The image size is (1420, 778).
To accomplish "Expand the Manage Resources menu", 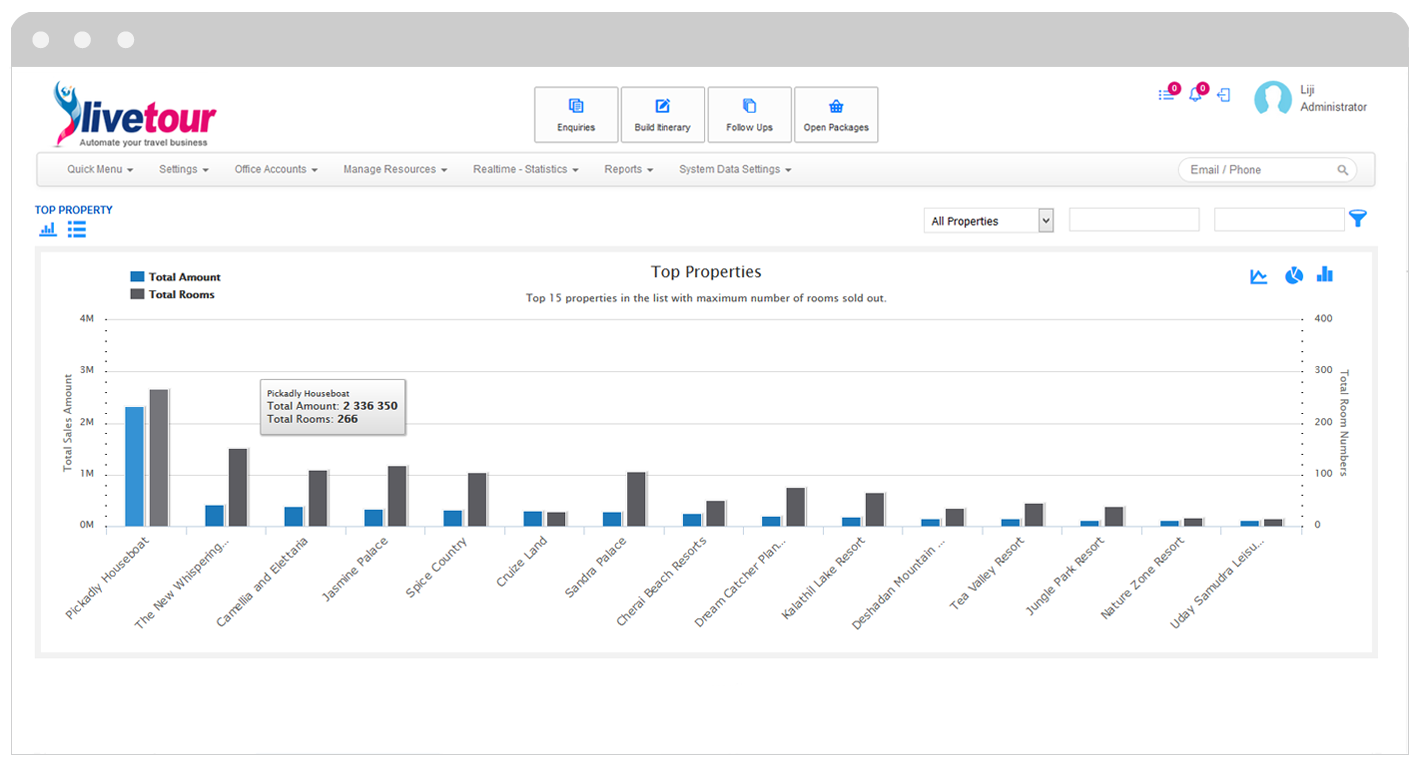I will click(x=395, y=170).
